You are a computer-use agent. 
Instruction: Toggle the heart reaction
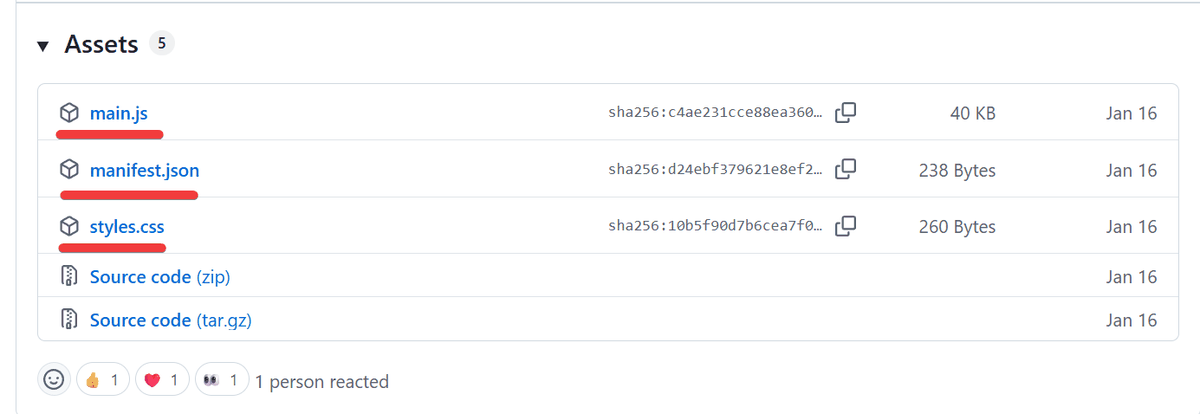point(162,380)
